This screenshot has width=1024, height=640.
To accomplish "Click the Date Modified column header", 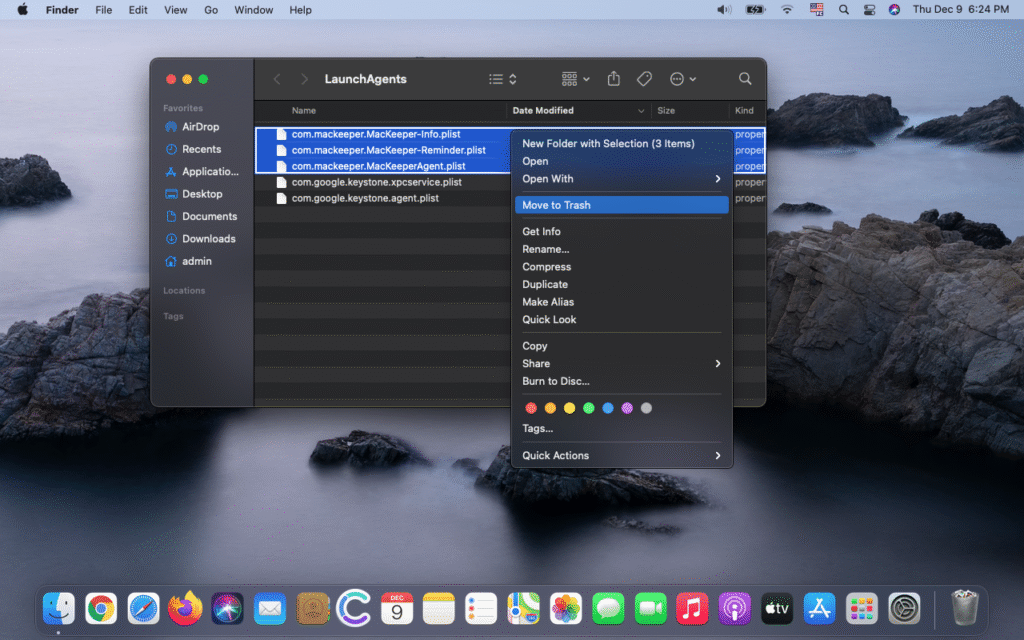I will pyautogui.click(x=543, y=111).
